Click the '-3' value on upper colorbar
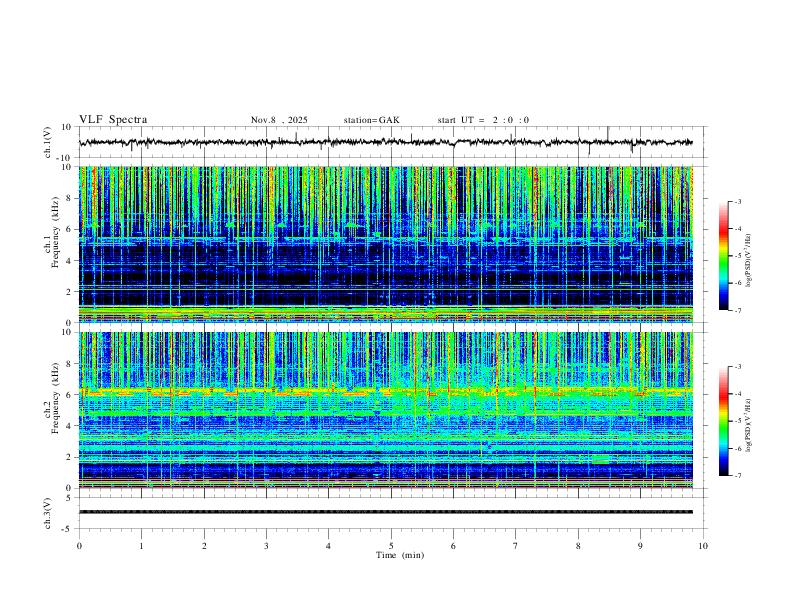792x612 pixels. tap(738, 201)
